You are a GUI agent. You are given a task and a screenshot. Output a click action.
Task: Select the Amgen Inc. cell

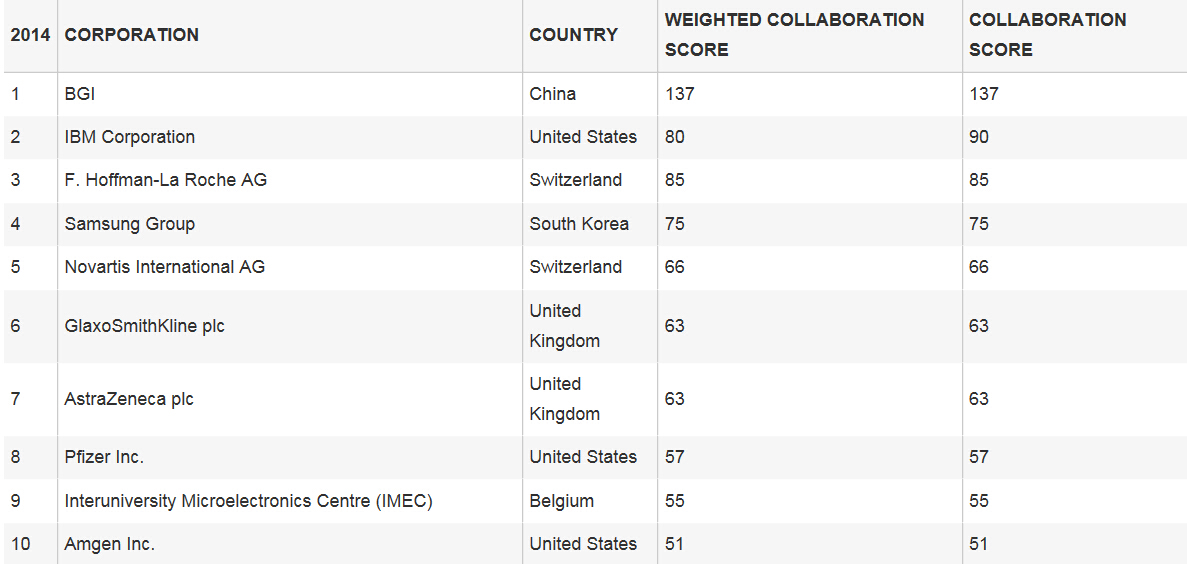pyautogui.click(x=110, y=544)
